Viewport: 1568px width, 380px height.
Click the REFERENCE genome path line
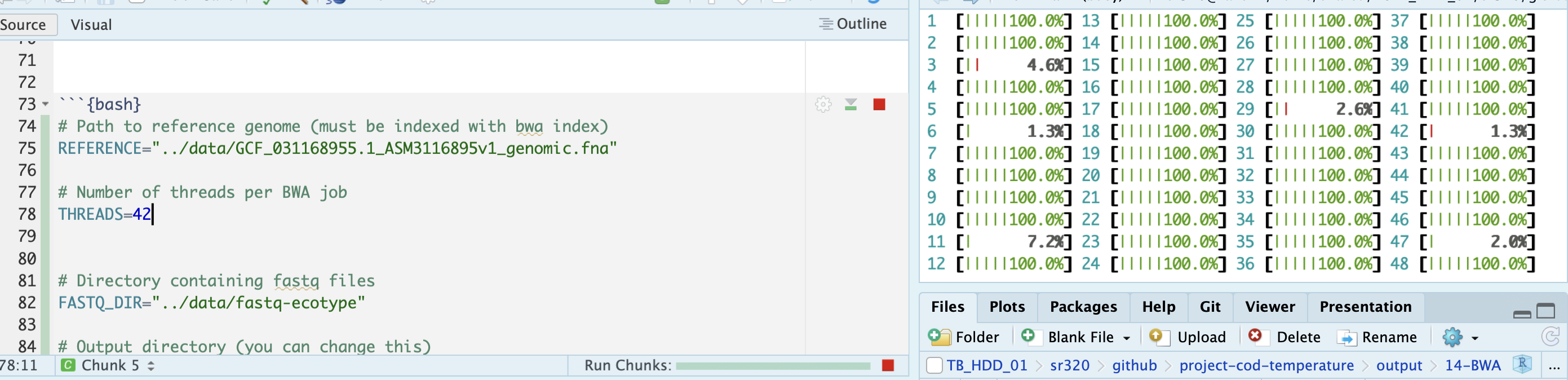[x=337, y=149]
